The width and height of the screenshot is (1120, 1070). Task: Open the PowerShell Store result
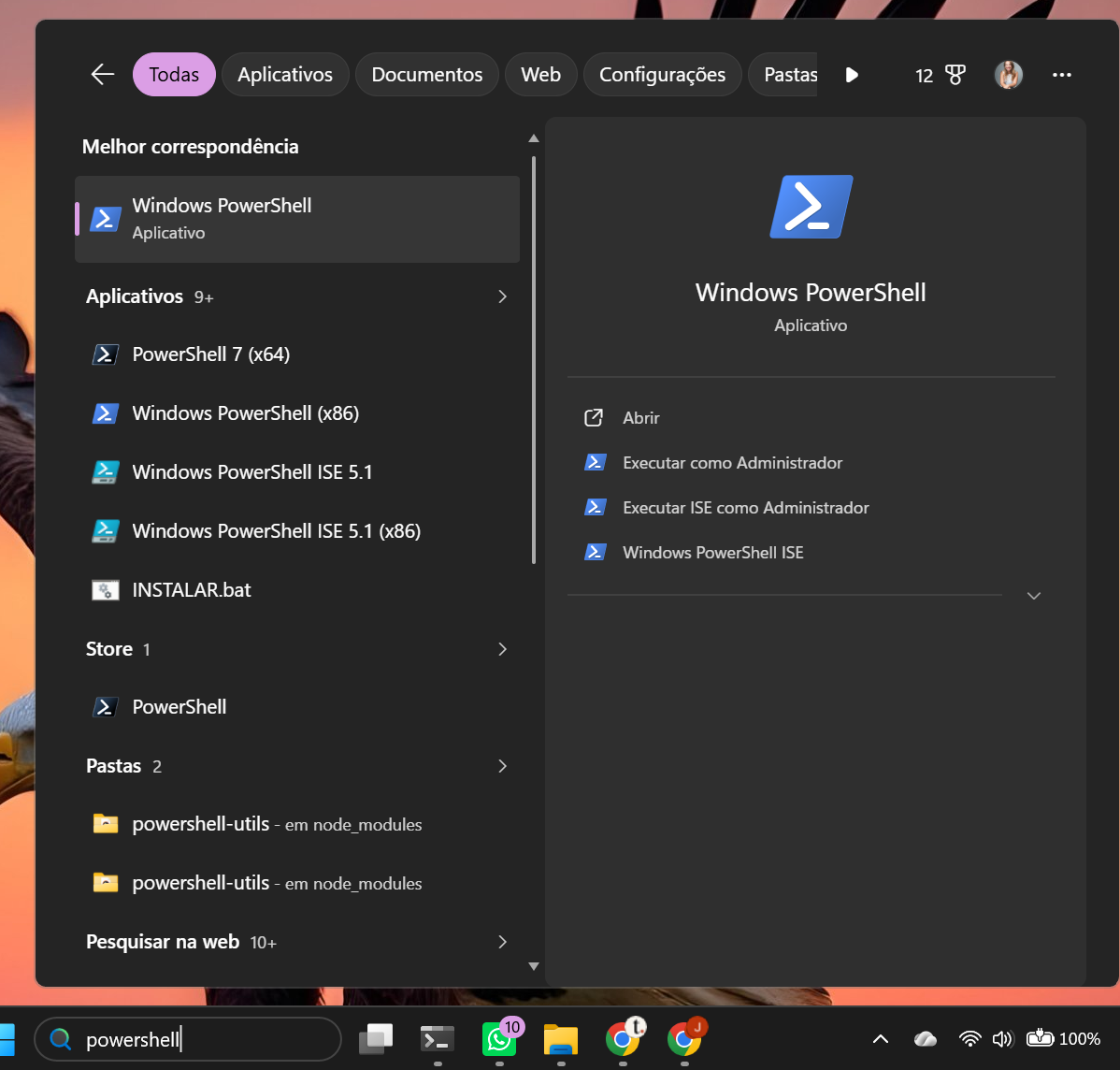(x=297, y=707)
